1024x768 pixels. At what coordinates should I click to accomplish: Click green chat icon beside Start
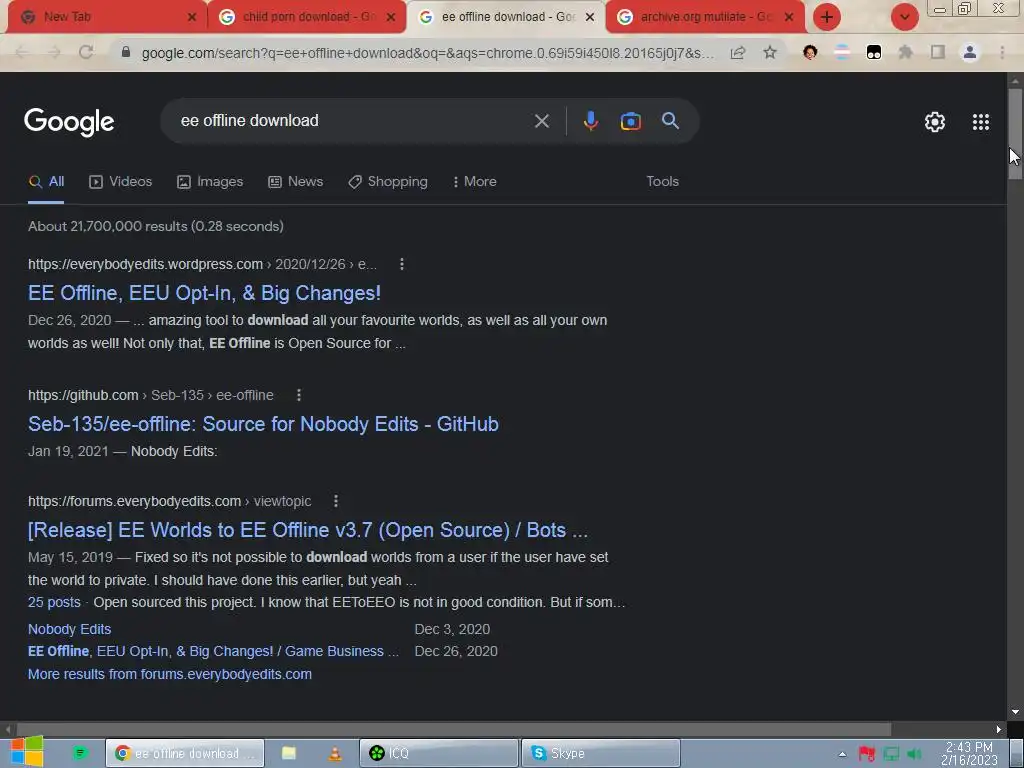tap(80, 753)
